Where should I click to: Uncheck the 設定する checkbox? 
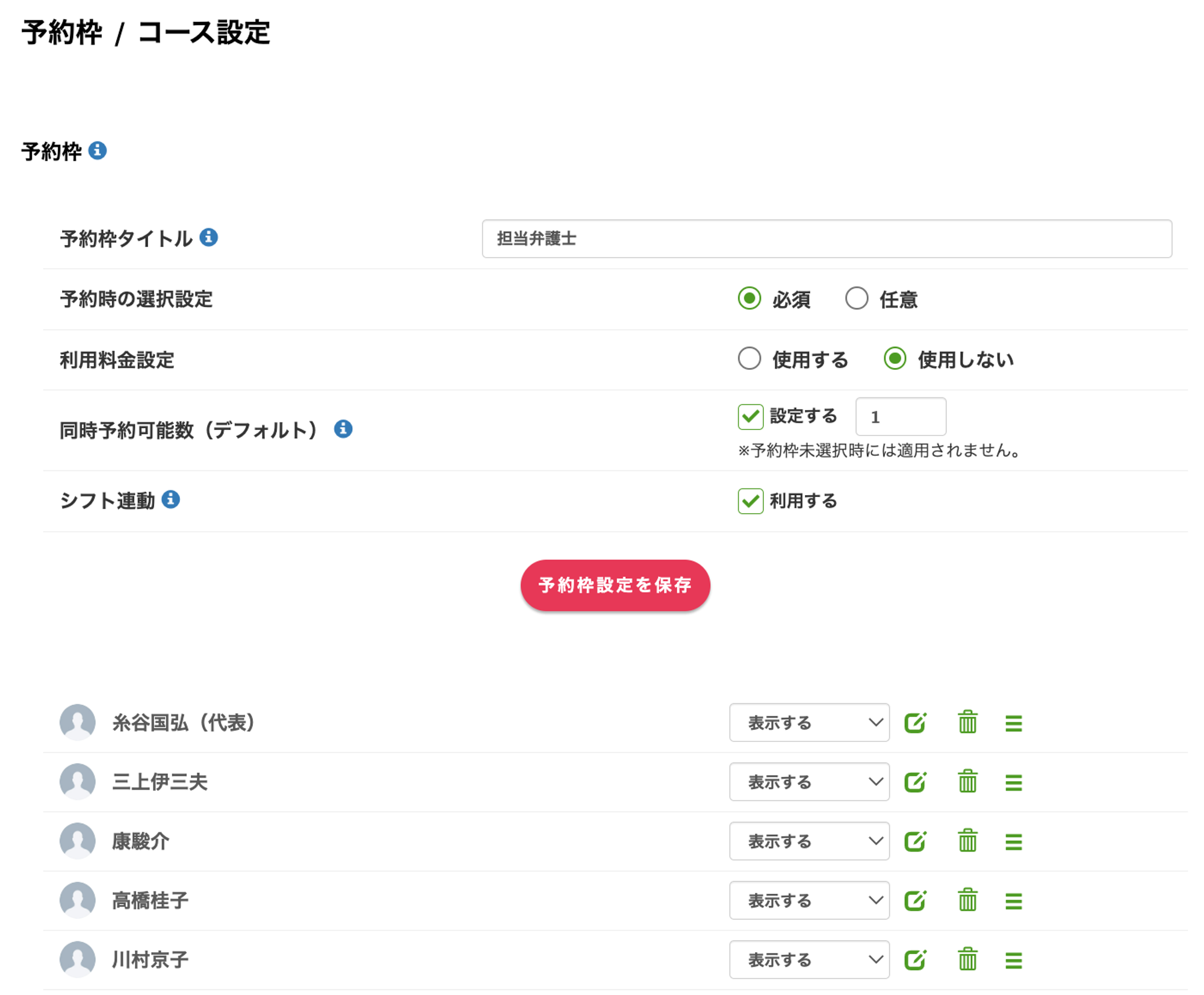tap(751, 416)
